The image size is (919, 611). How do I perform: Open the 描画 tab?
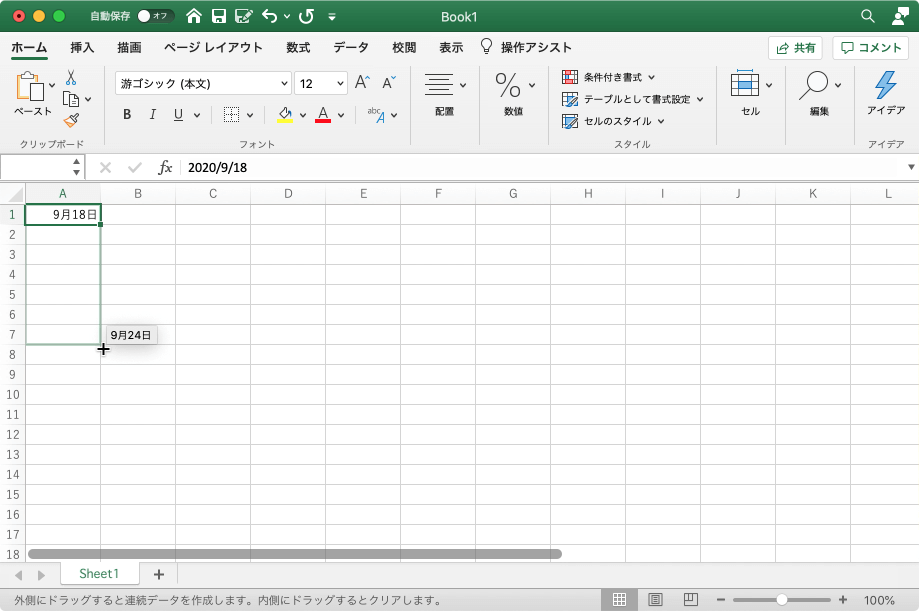point(129,47)
